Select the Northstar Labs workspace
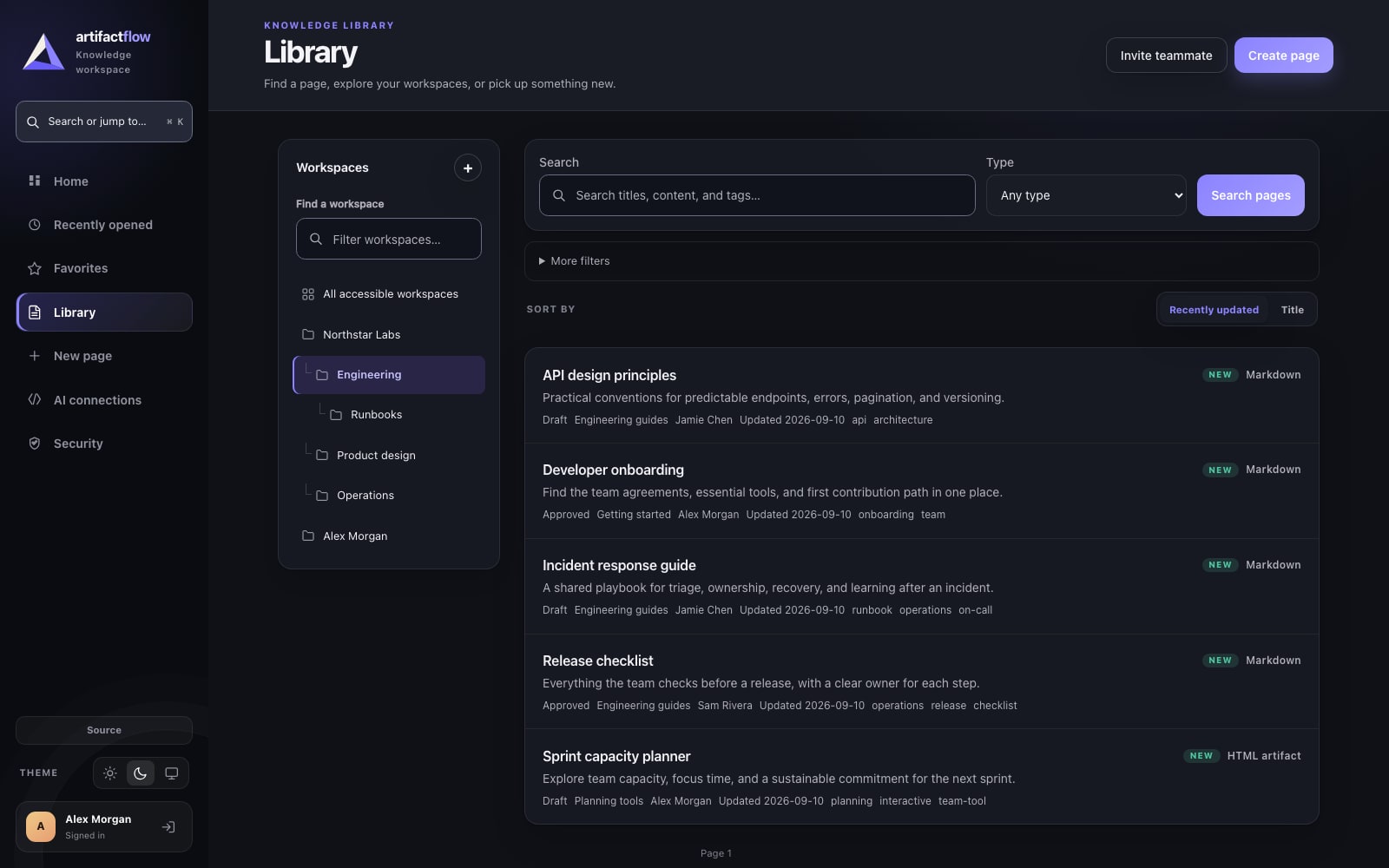This screenshot has width=1389, height=868. pyautogui.click(x=389, y=334)
